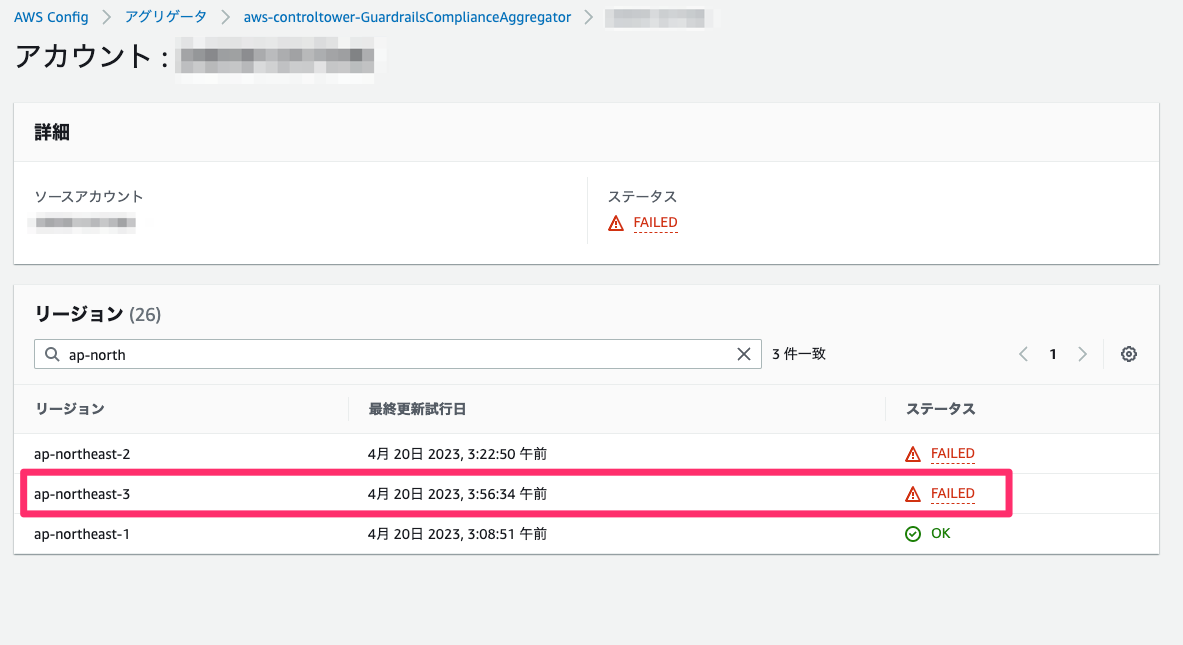Click the warning icon in ap-northeast-2 row
This screenshot has width=1183, height=645.
pos(913,454)
